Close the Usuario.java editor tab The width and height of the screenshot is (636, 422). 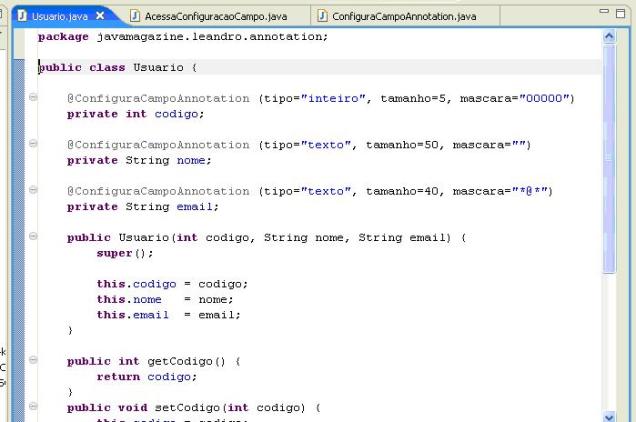click(100, 16)
